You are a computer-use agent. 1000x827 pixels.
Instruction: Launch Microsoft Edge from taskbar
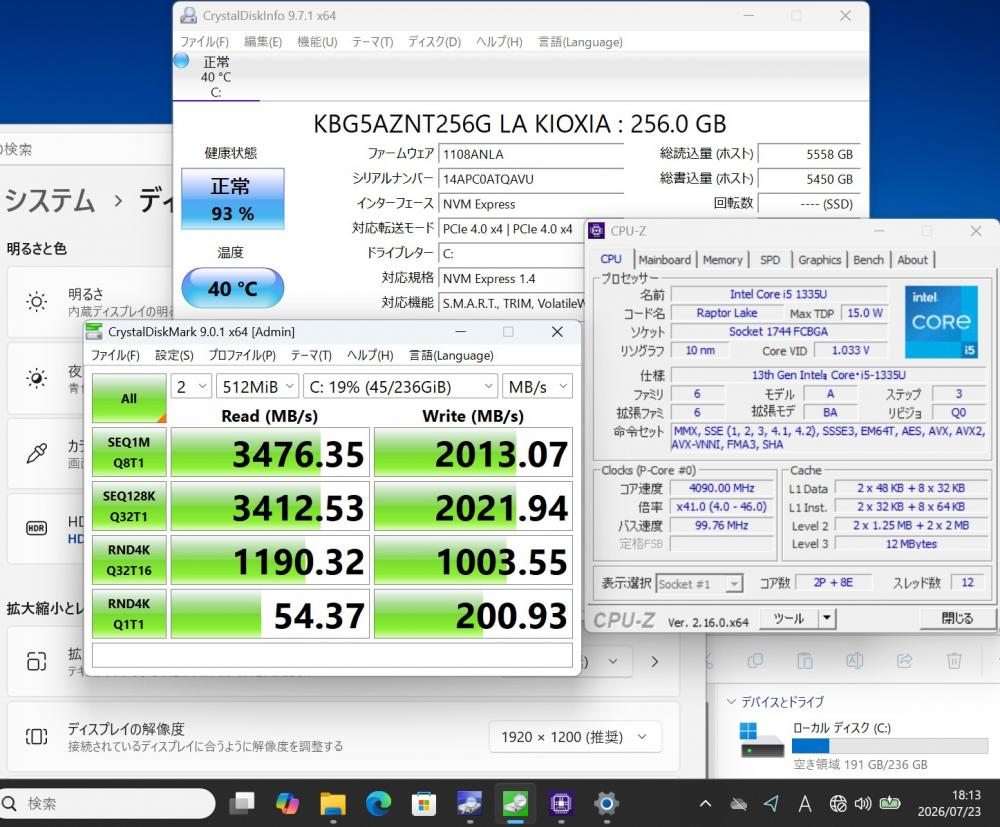[378, 803]
